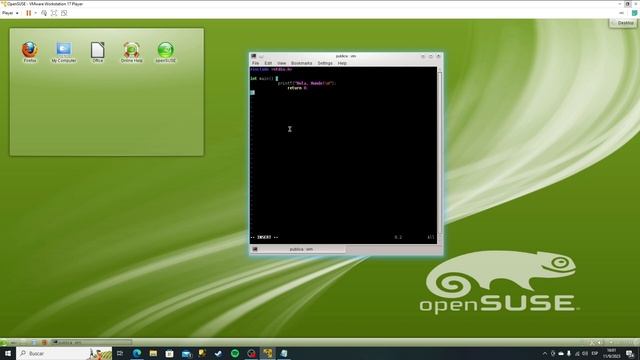Open My Computer desktop icon
Image resolution: width=640 pixels, height=360 pixels.
tap(64, 52)
